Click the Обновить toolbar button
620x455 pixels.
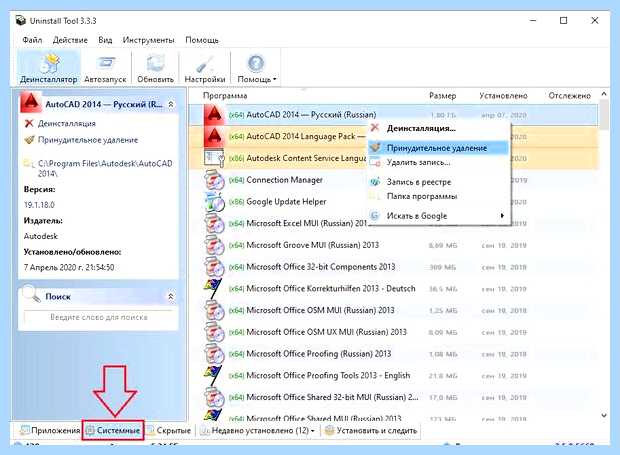[155, 67]
